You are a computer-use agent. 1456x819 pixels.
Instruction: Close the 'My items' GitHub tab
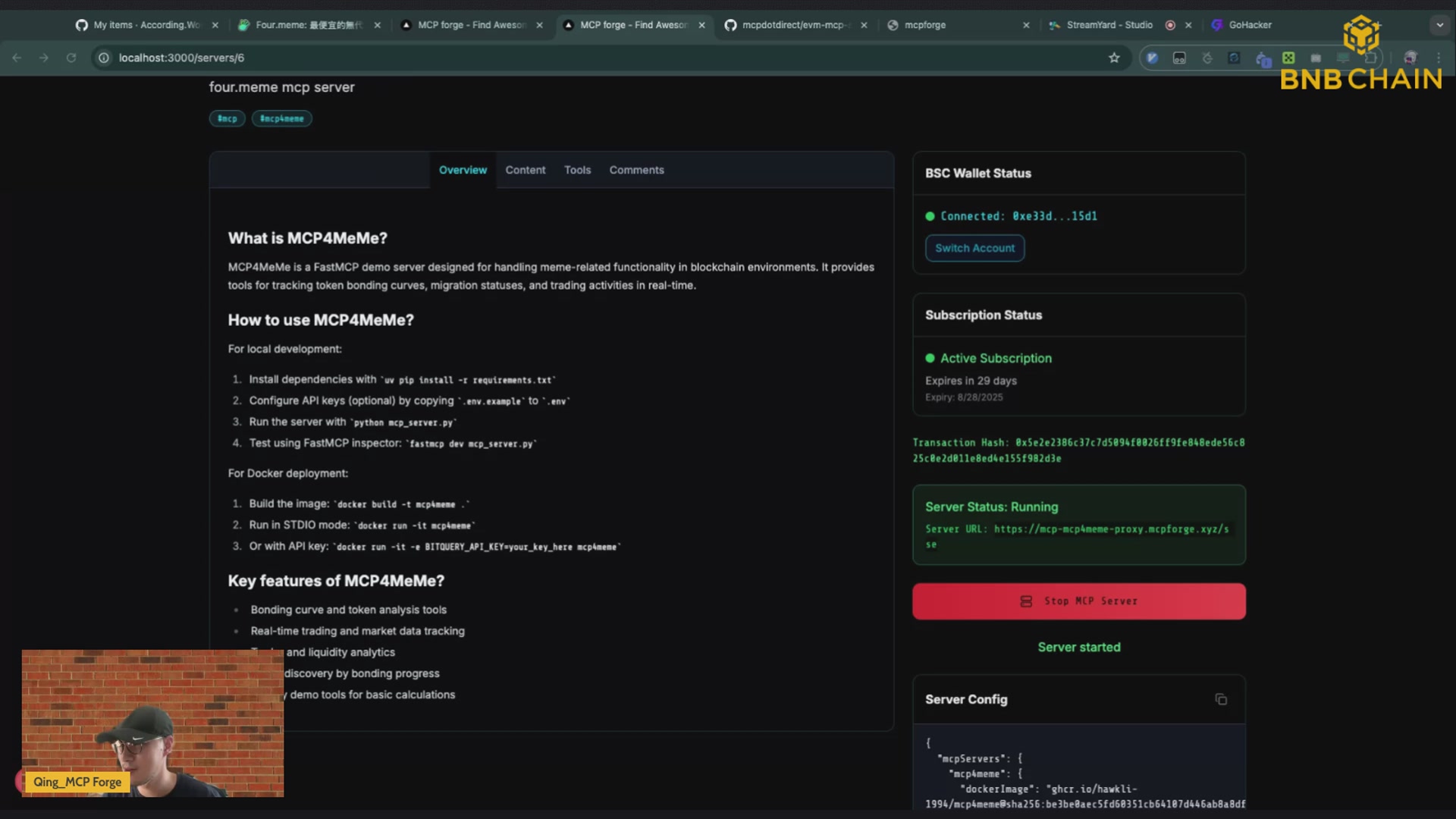pos(215,25)
